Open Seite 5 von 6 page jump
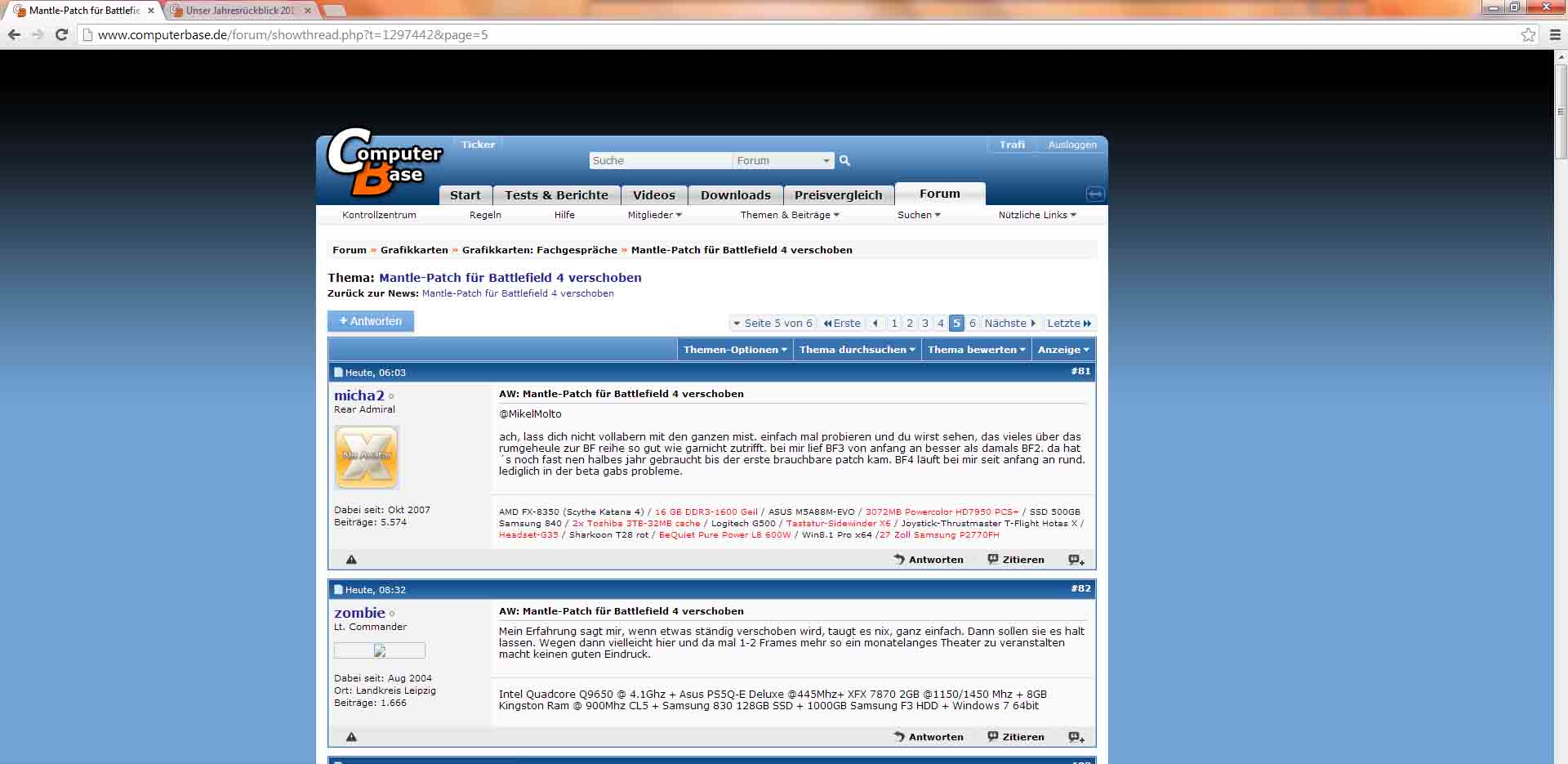Viewport: 1568px width, 764px height. coord(773,324)
